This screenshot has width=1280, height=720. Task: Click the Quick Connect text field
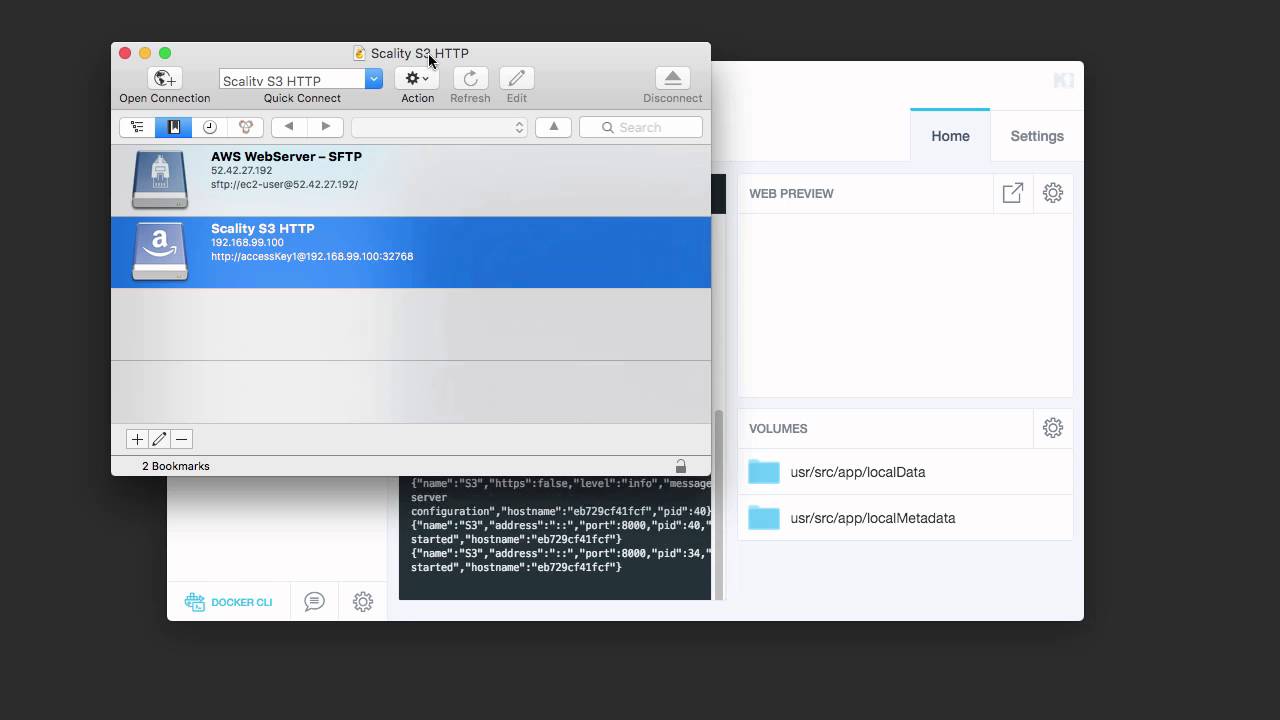pos(292,79)
